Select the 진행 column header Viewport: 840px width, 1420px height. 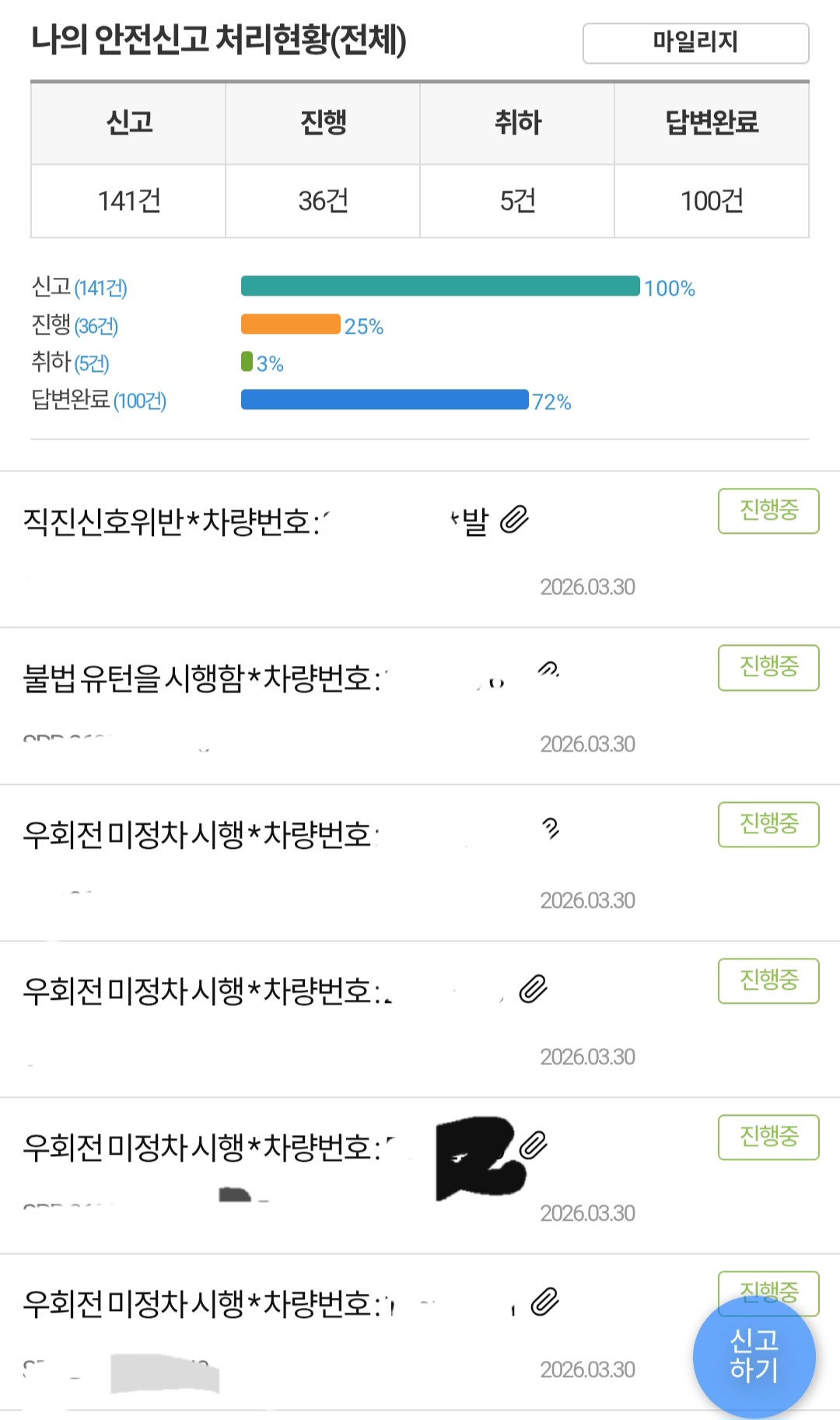click(323, 123)
